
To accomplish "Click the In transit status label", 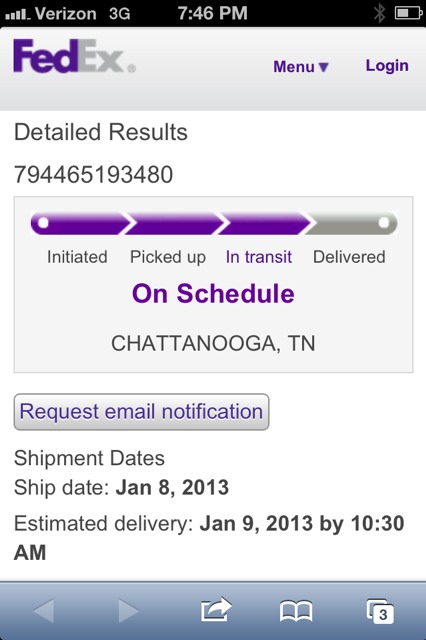I will point(259,257).
